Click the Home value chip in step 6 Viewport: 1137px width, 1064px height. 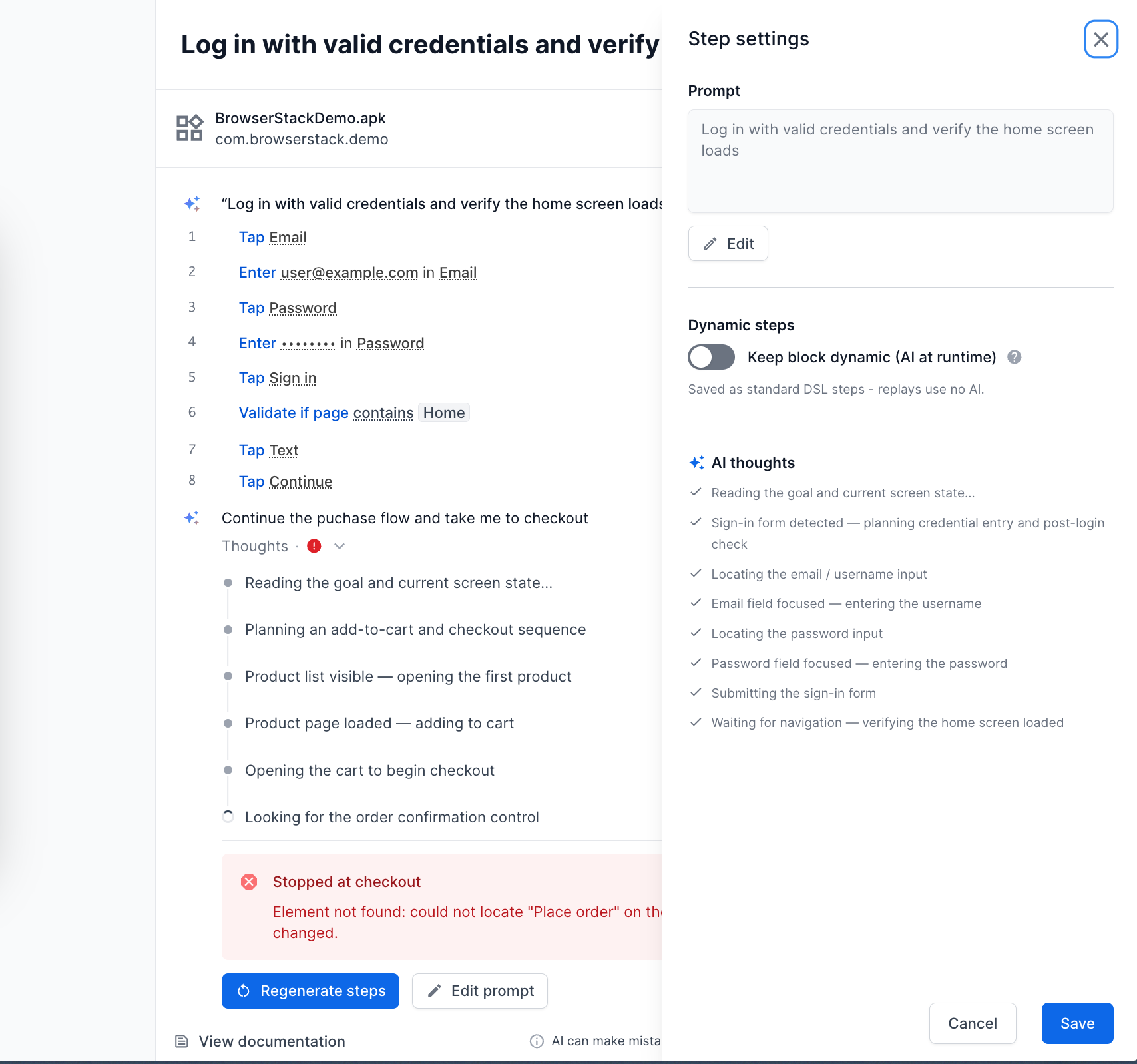click(444, 413)
